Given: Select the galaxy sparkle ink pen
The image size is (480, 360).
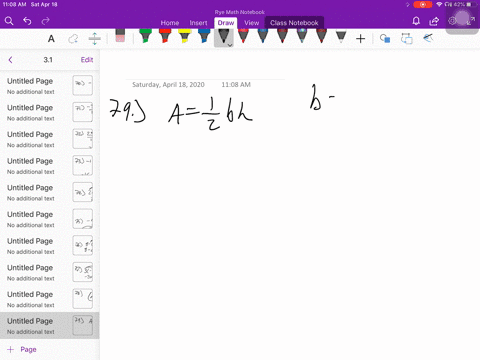Looking at the screenshot, I should (x=302, y=36).
